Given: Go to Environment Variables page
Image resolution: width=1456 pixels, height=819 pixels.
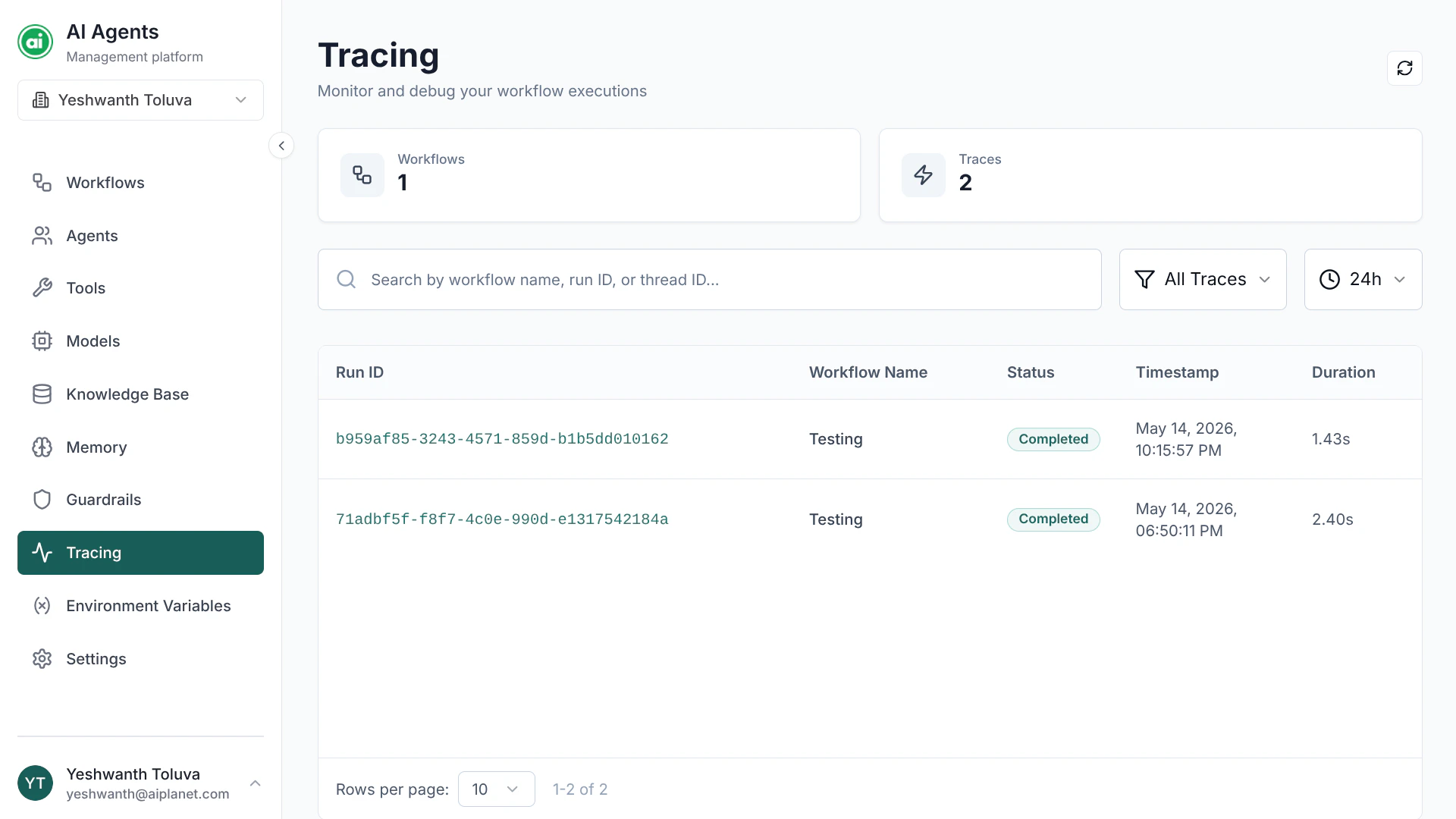Looking at the screenshot, I should [140, 606].
